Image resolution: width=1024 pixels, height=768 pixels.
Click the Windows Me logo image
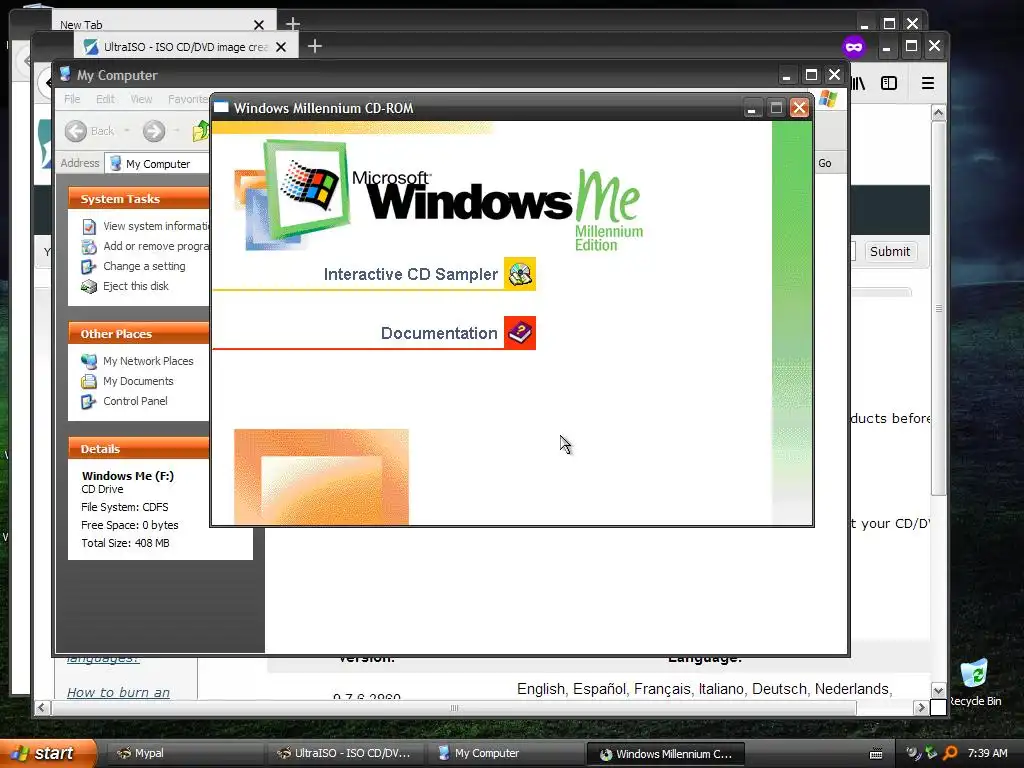coord(438,195)
